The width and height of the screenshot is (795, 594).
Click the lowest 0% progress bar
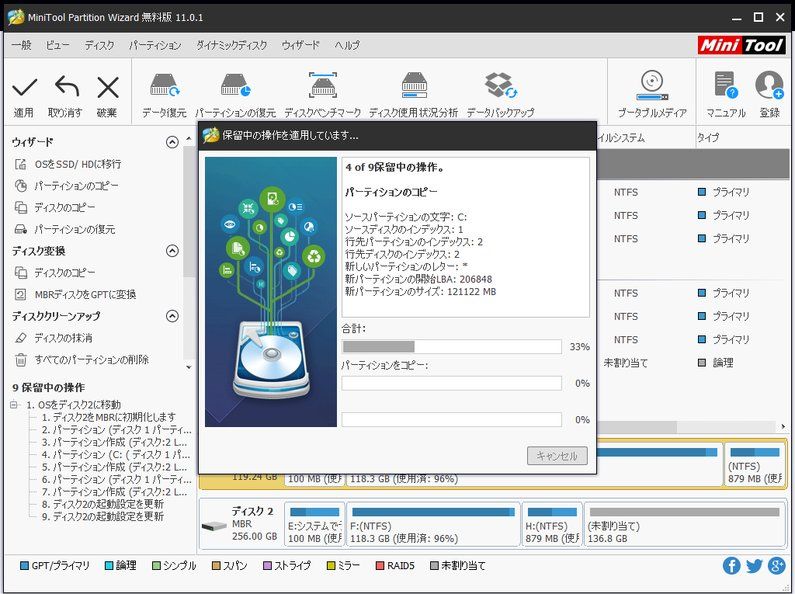pyautogui.click(x=452, y=420)
